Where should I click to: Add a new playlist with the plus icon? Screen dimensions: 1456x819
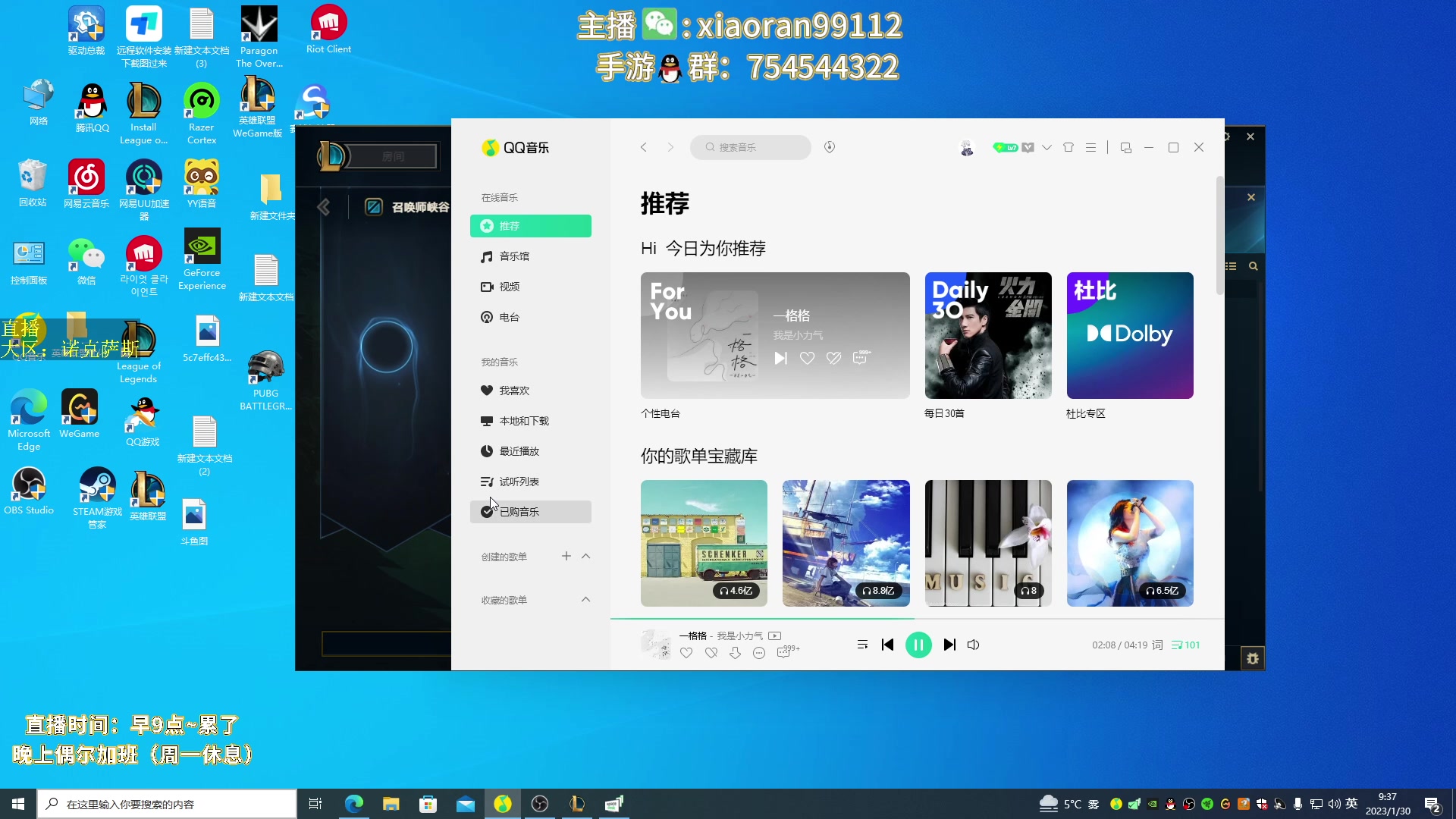pos(566,556)
